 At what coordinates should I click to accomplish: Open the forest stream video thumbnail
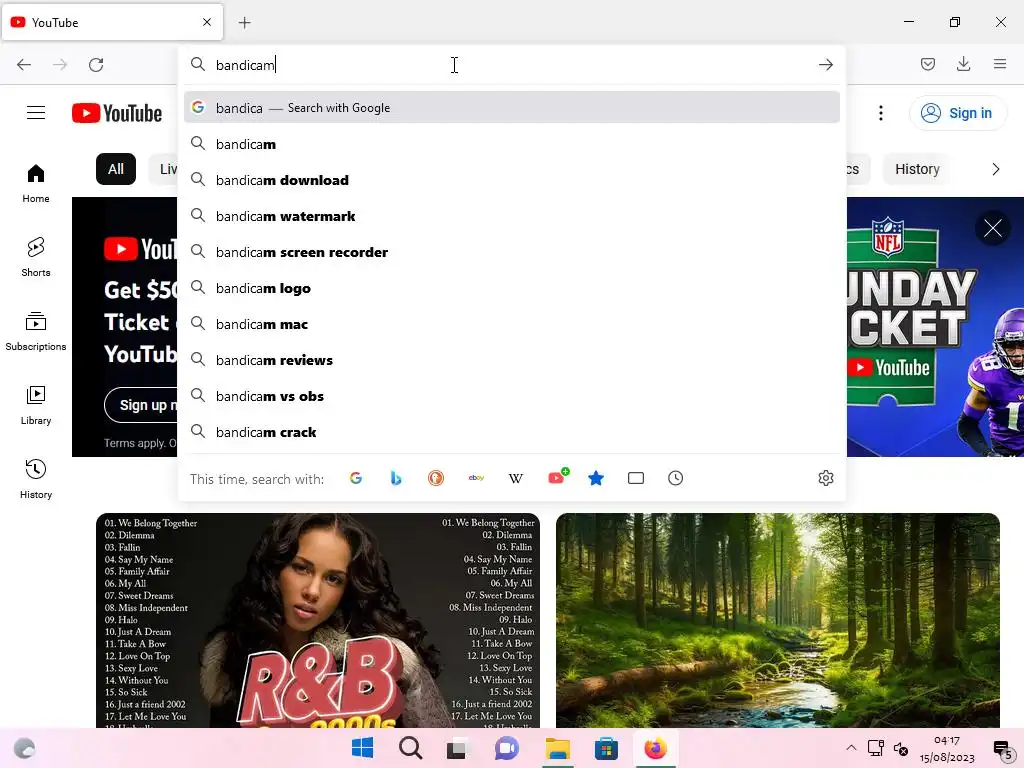778,620
